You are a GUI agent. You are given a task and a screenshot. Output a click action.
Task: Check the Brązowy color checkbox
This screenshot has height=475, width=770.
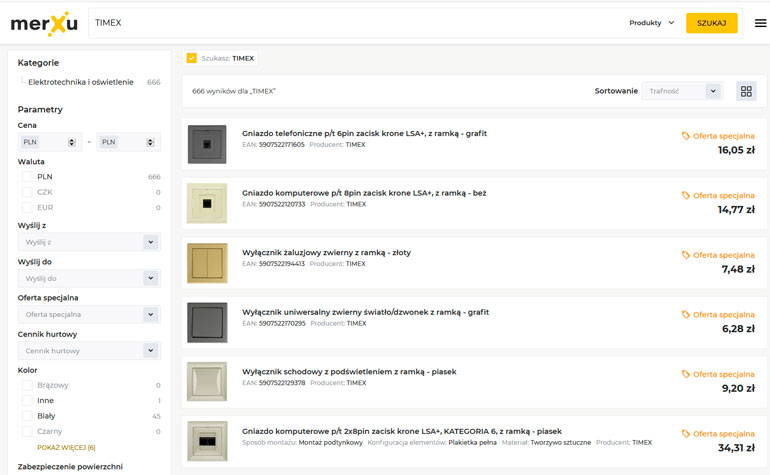pyautogui.click(x=28, y=385)
